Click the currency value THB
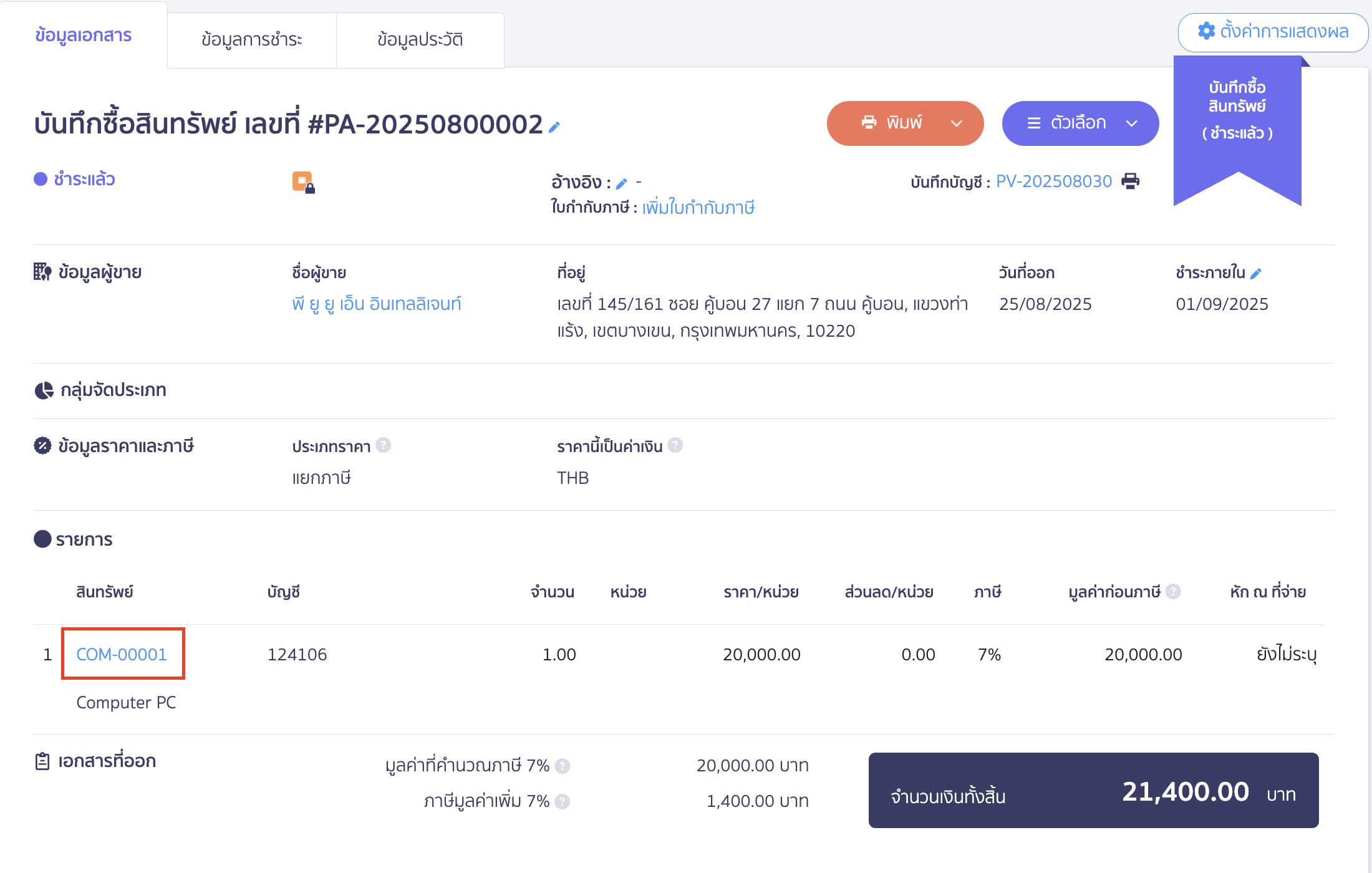 point(573,478)
